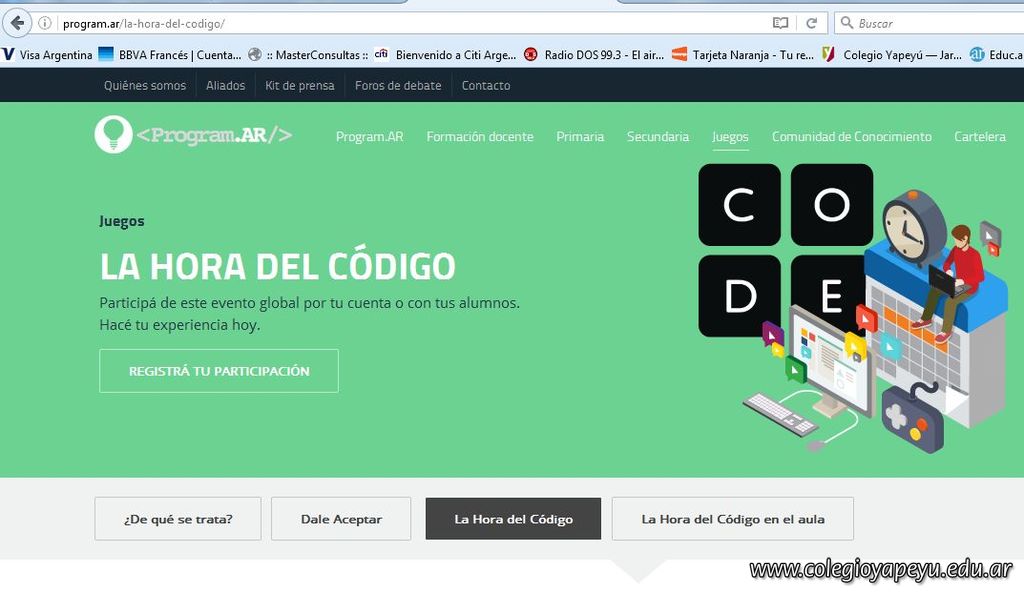Click the program.ar URL address field

click(x=400, y=23)
